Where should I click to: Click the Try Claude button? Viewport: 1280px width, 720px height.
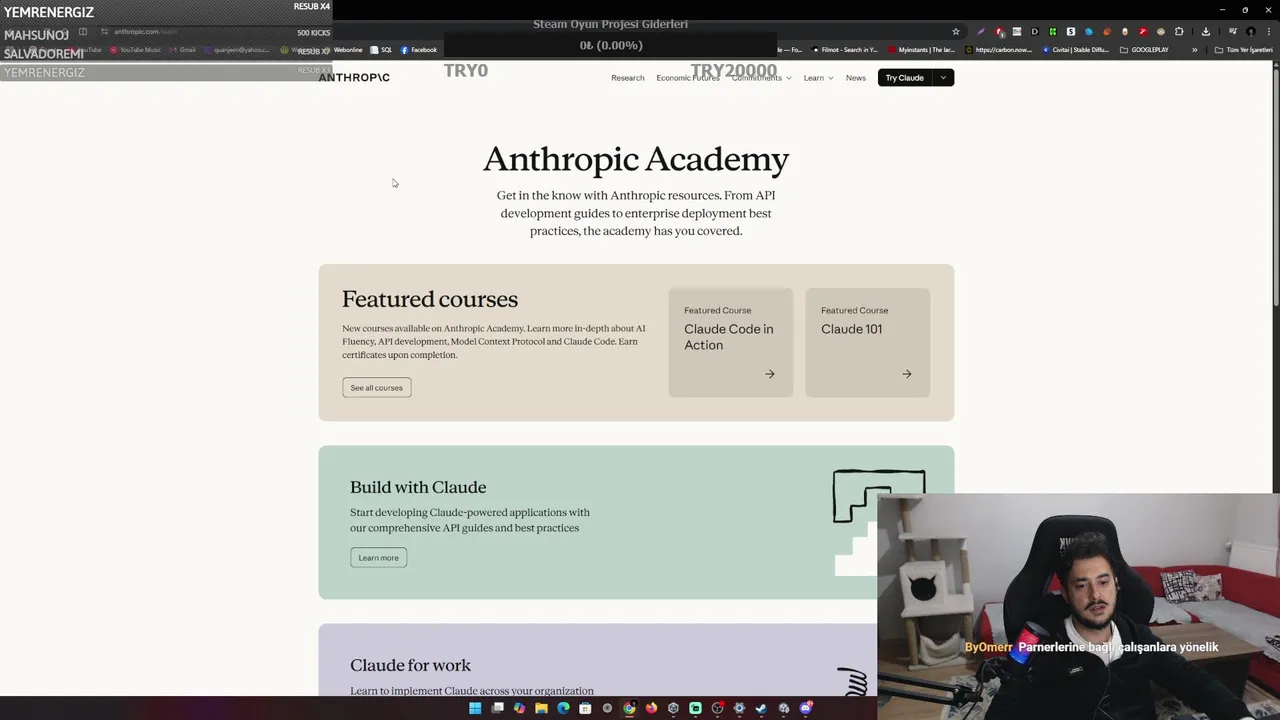click(904, 78)
